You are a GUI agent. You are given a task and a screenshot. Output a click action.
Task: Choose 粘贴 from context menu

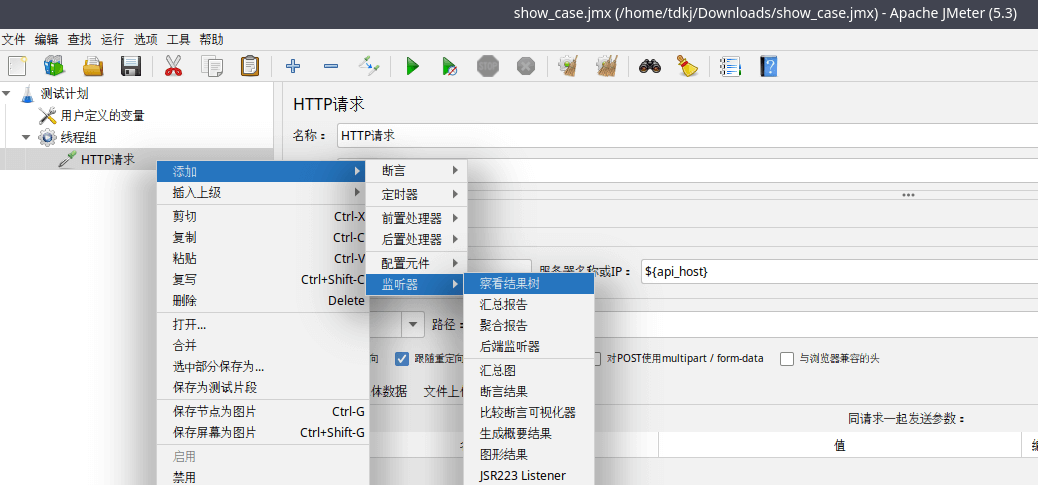[262, 259]
